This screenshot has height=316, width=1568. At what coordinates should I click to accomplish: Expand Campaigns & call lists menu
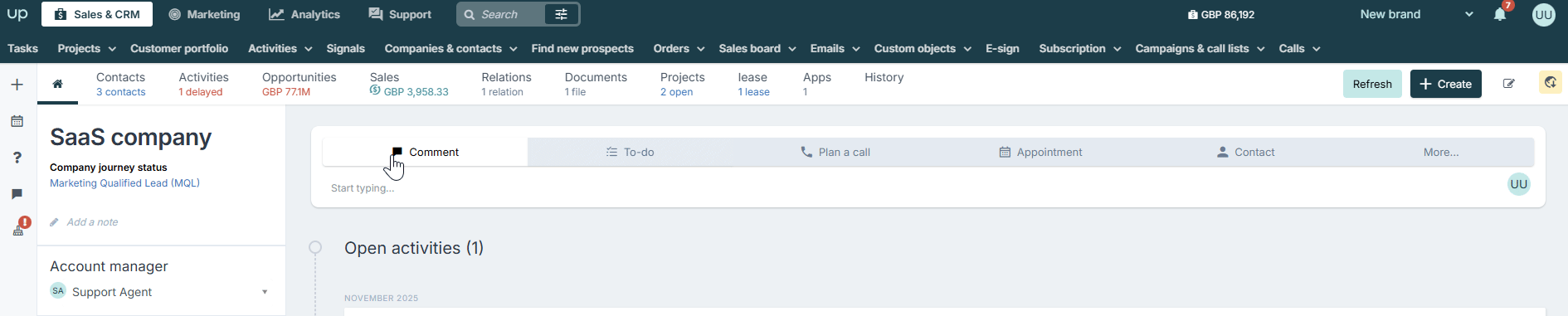click(x=1200, y=49)
